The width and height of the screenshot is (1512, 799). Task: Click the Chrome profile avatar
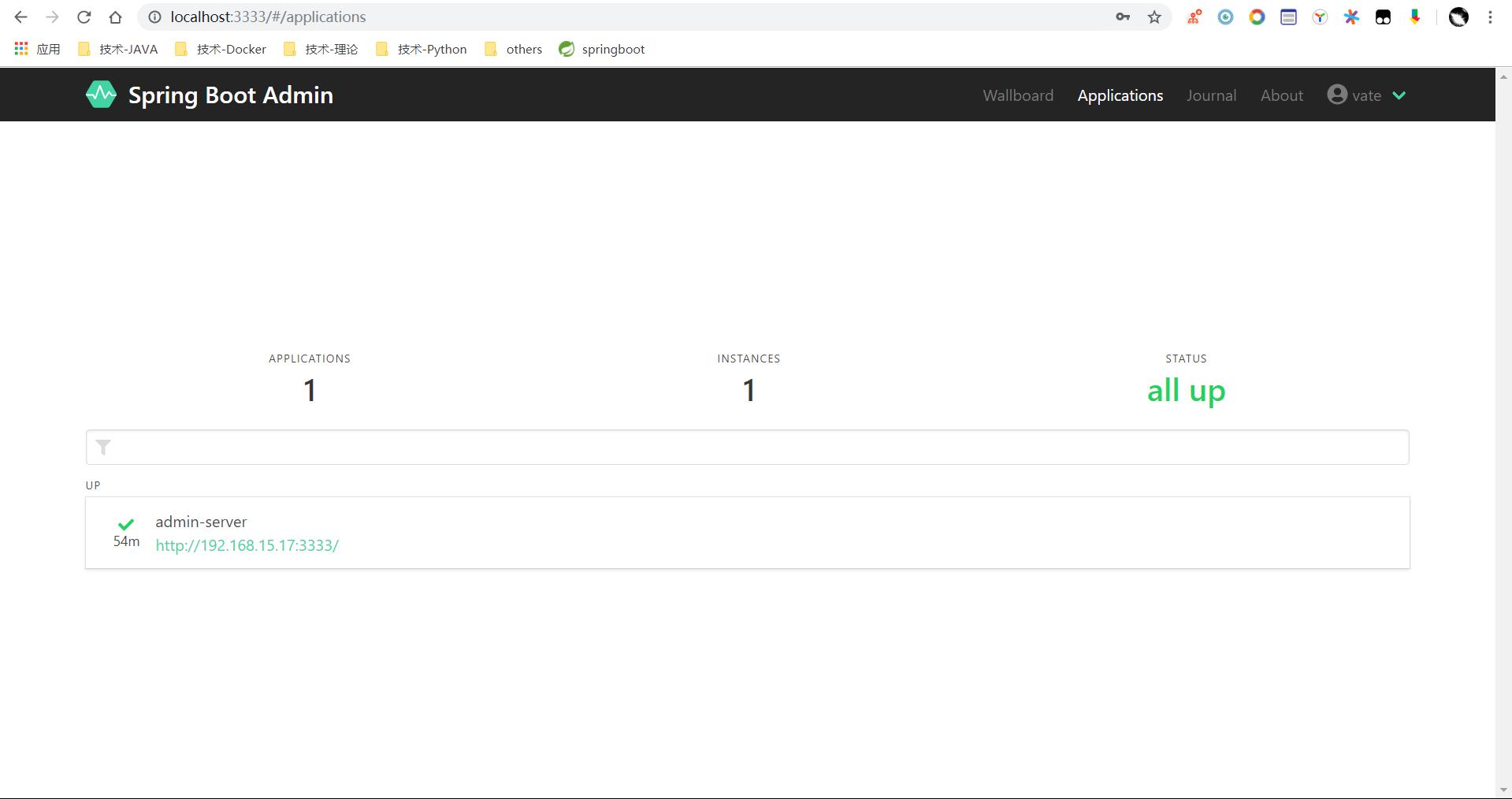[x=1458, y=17]
